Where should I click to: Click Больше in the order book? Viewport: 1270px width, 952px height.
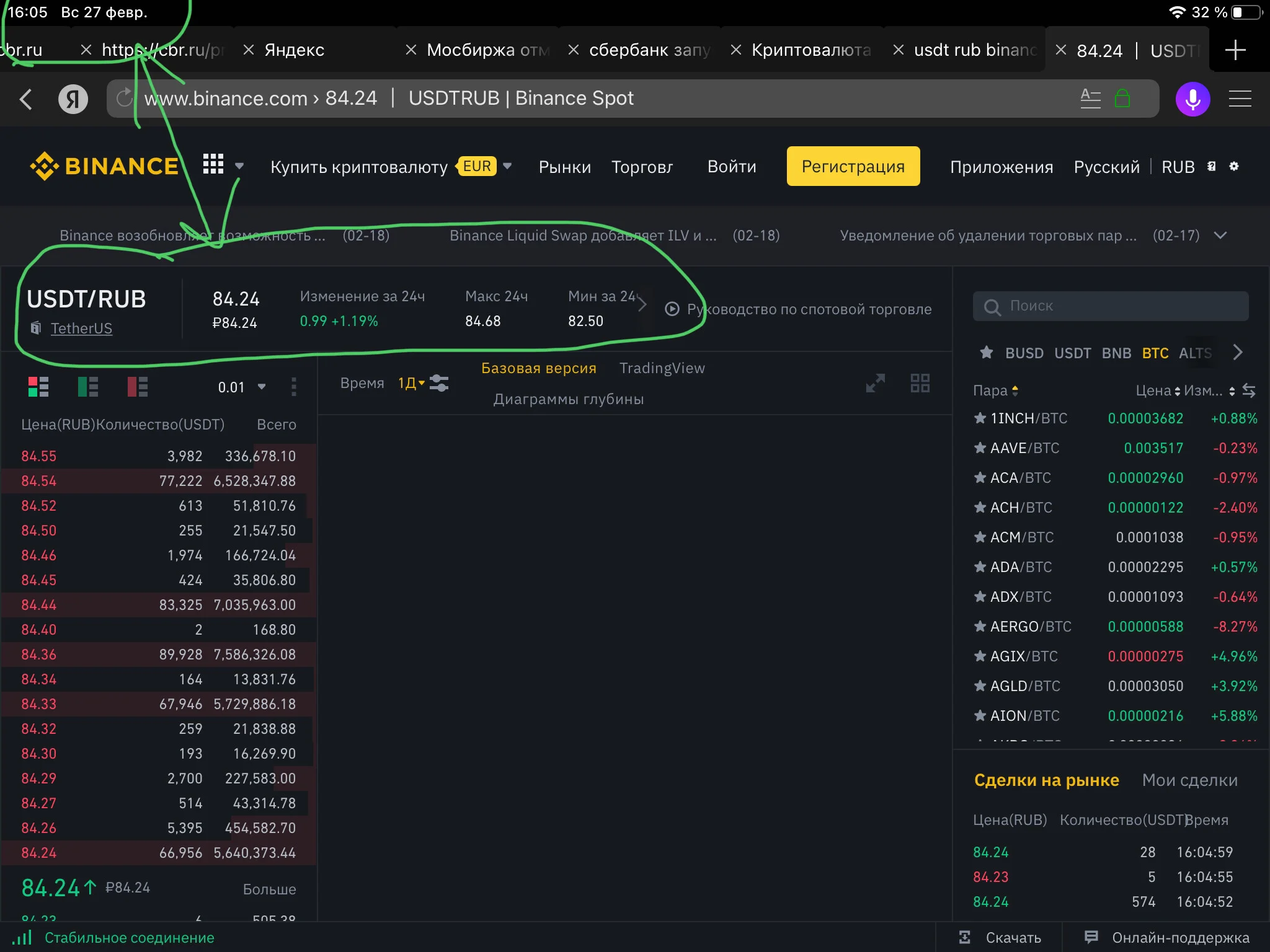pos(269,889)
